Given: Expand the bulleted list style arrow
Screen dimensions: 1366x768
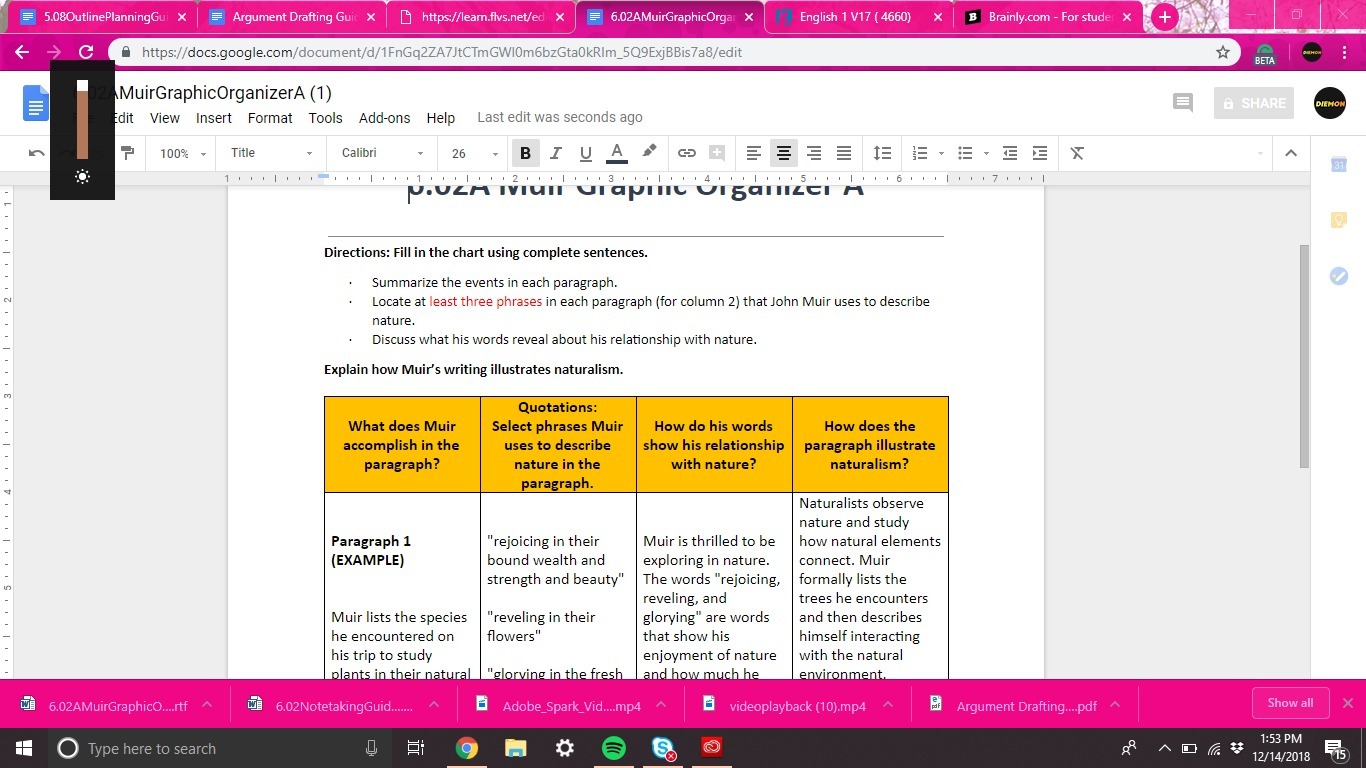Looking at the screenshot, I should [986, 154].
